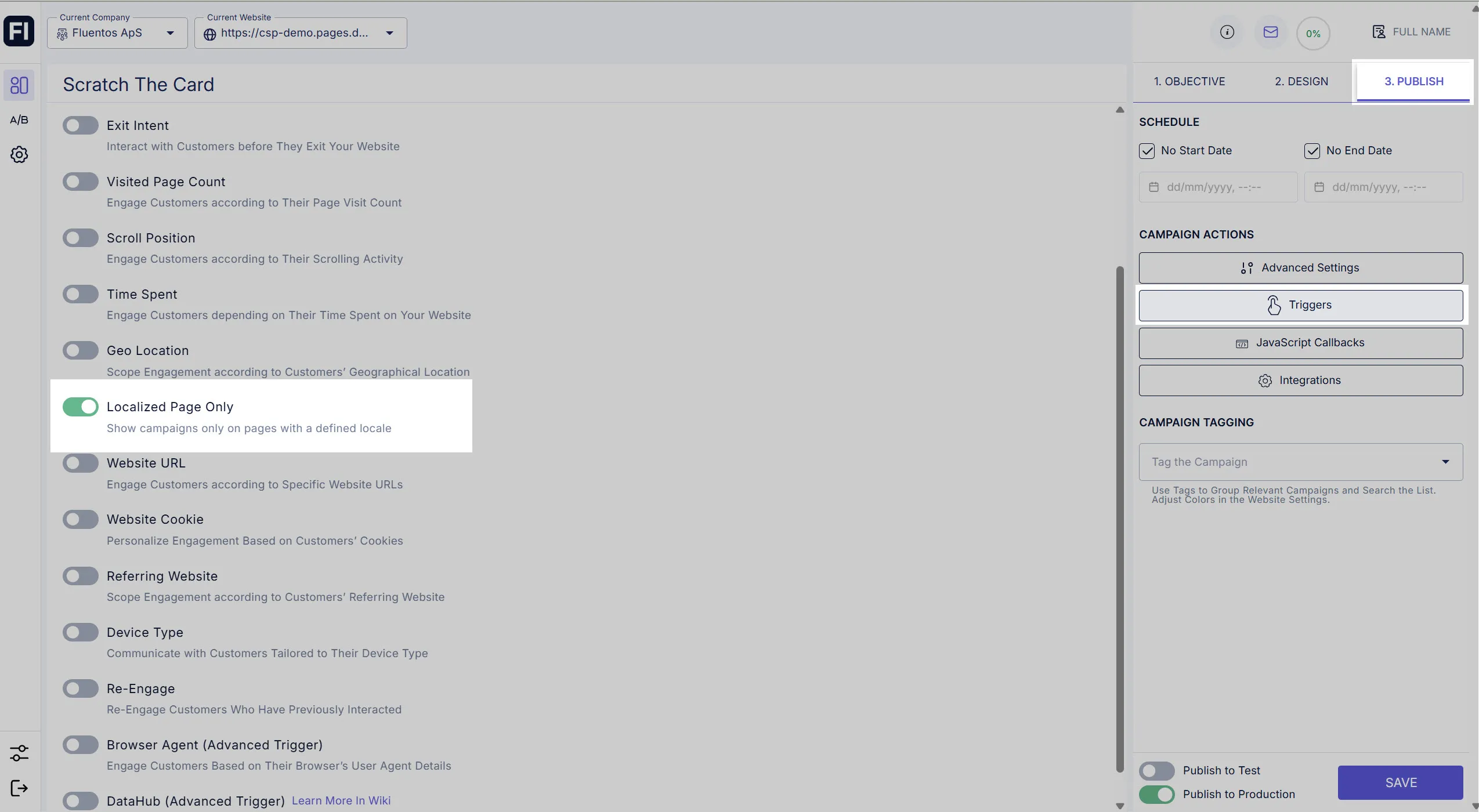
Task: Click the SAVE button
Action: point(1400,782)
